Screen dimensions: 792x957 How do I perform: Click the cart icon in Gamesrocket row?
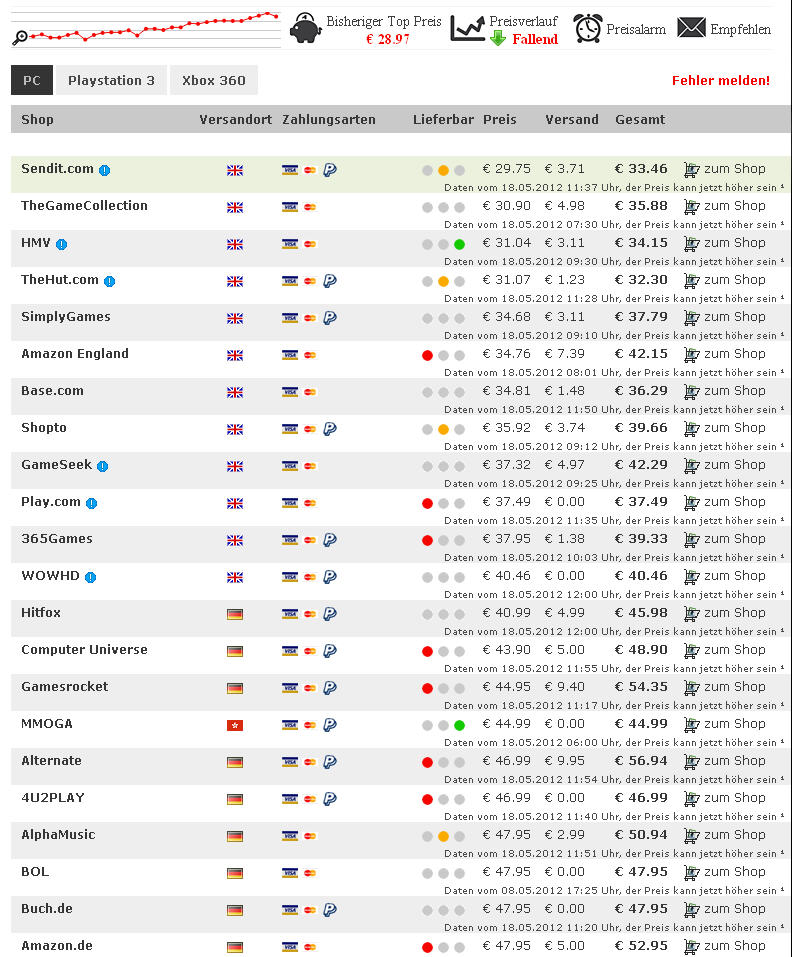coord(691,688)
